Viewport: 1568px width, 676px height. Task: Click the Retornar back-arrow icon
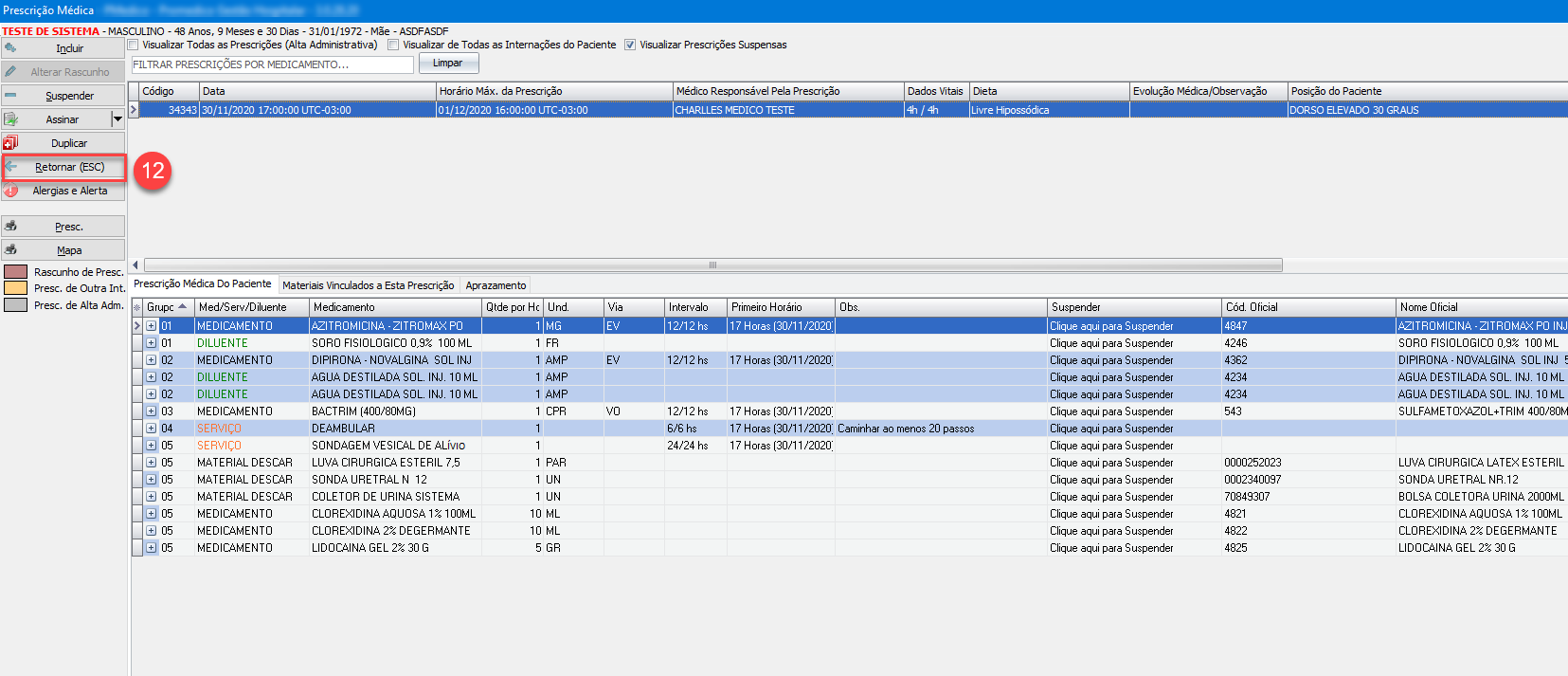coord(11,167)
